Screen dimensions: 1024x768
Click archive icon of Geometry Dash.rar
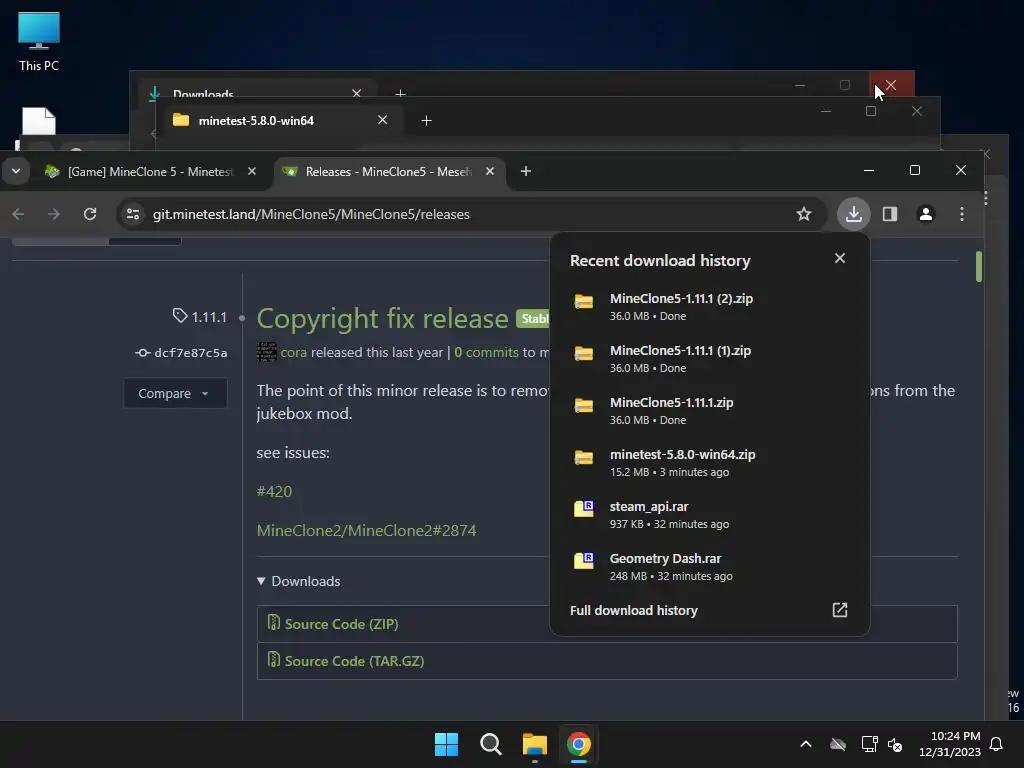[x=584, y=561]
